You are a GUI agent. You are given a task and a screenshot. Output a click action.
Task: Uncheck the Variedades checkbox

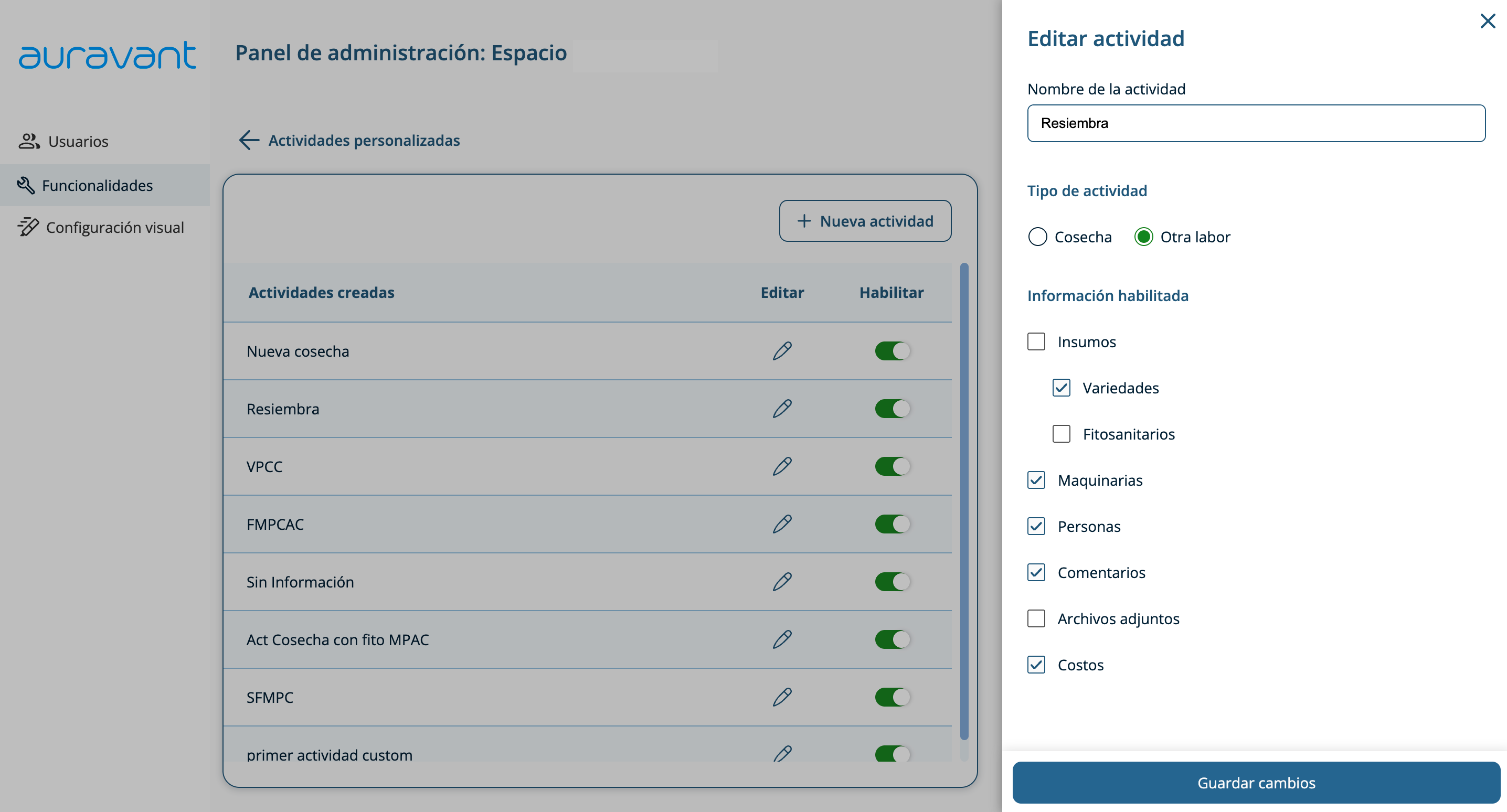click(1060, 388)
